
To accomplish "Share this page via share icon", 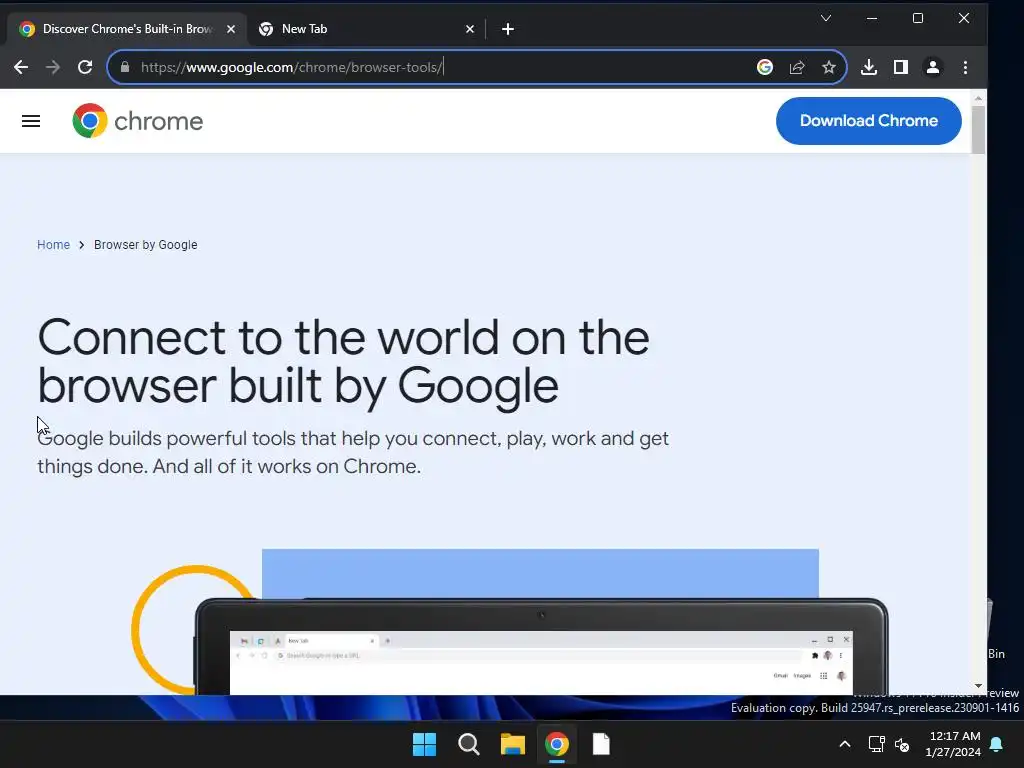I will coord(797,67).
